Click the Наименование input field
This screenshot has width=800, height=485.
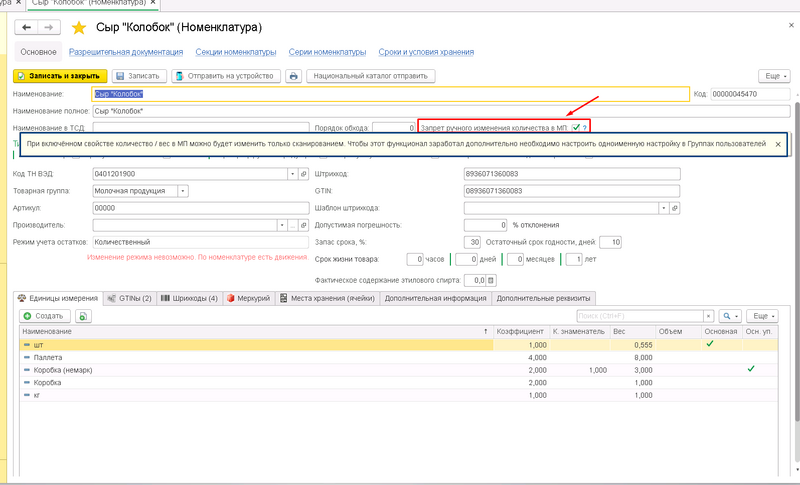(391, 94)
